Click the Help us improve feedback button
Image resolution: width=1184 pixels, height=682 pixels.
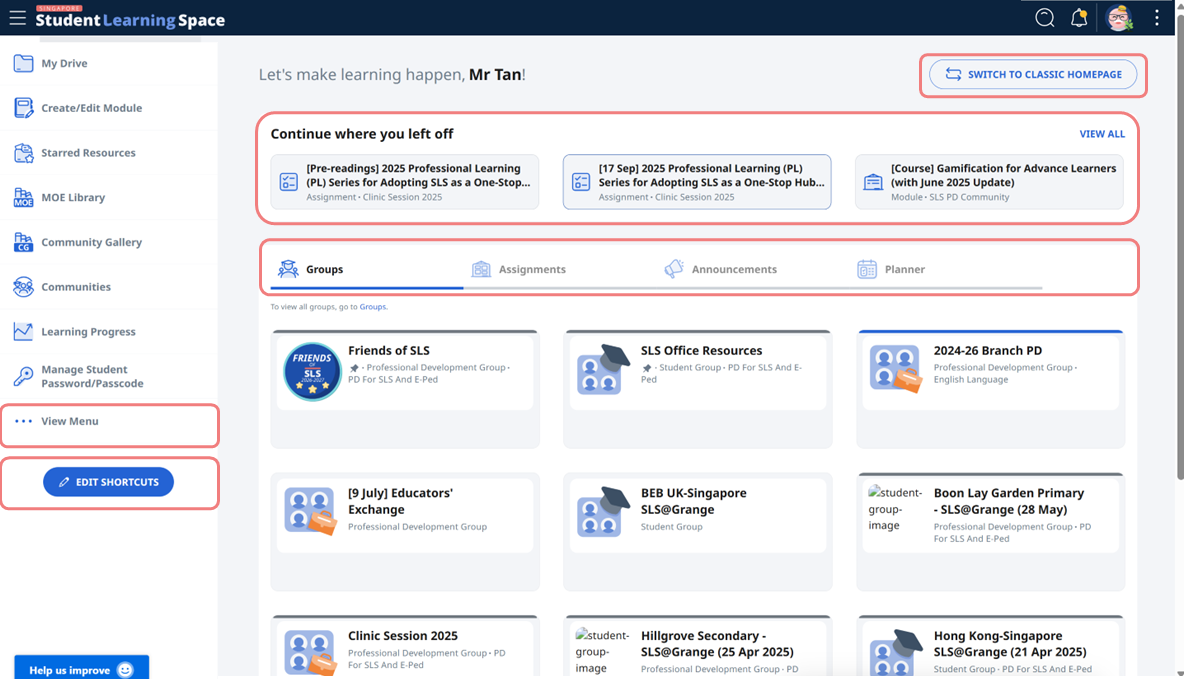tap(81, 669)
